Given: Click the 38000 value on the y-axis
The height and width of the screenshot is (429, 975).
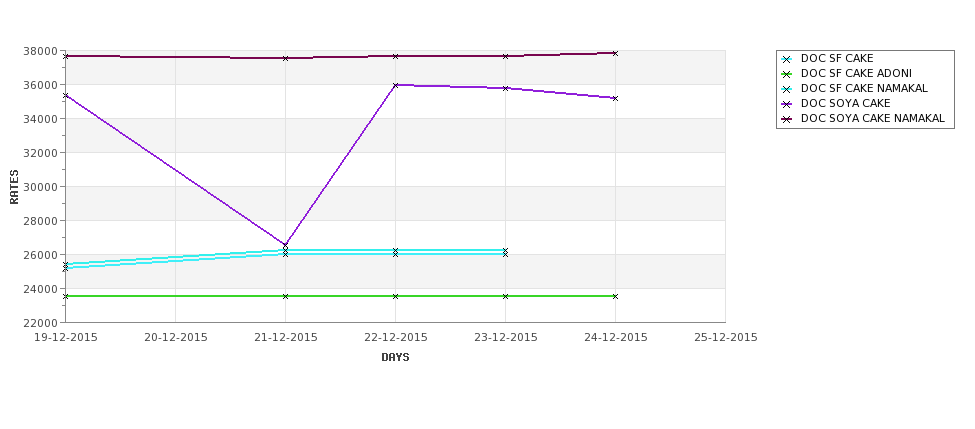Looking at the screenshot, I should 39,51.
